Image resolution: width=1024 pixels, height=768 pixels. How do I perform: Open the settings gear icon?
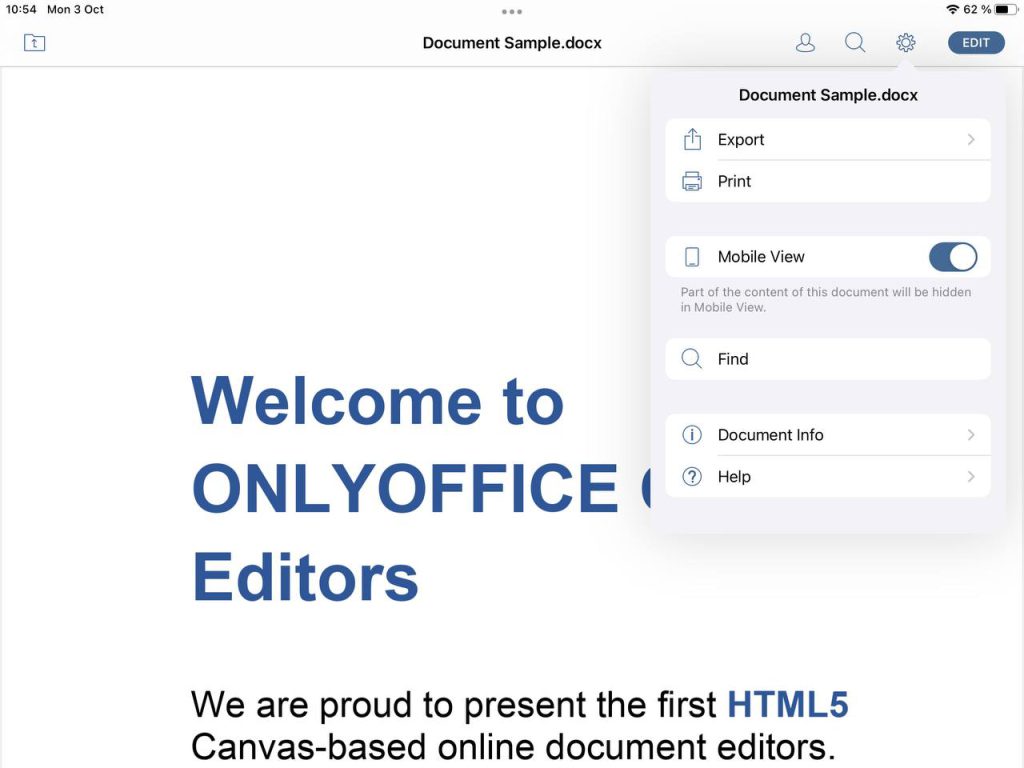905,43
